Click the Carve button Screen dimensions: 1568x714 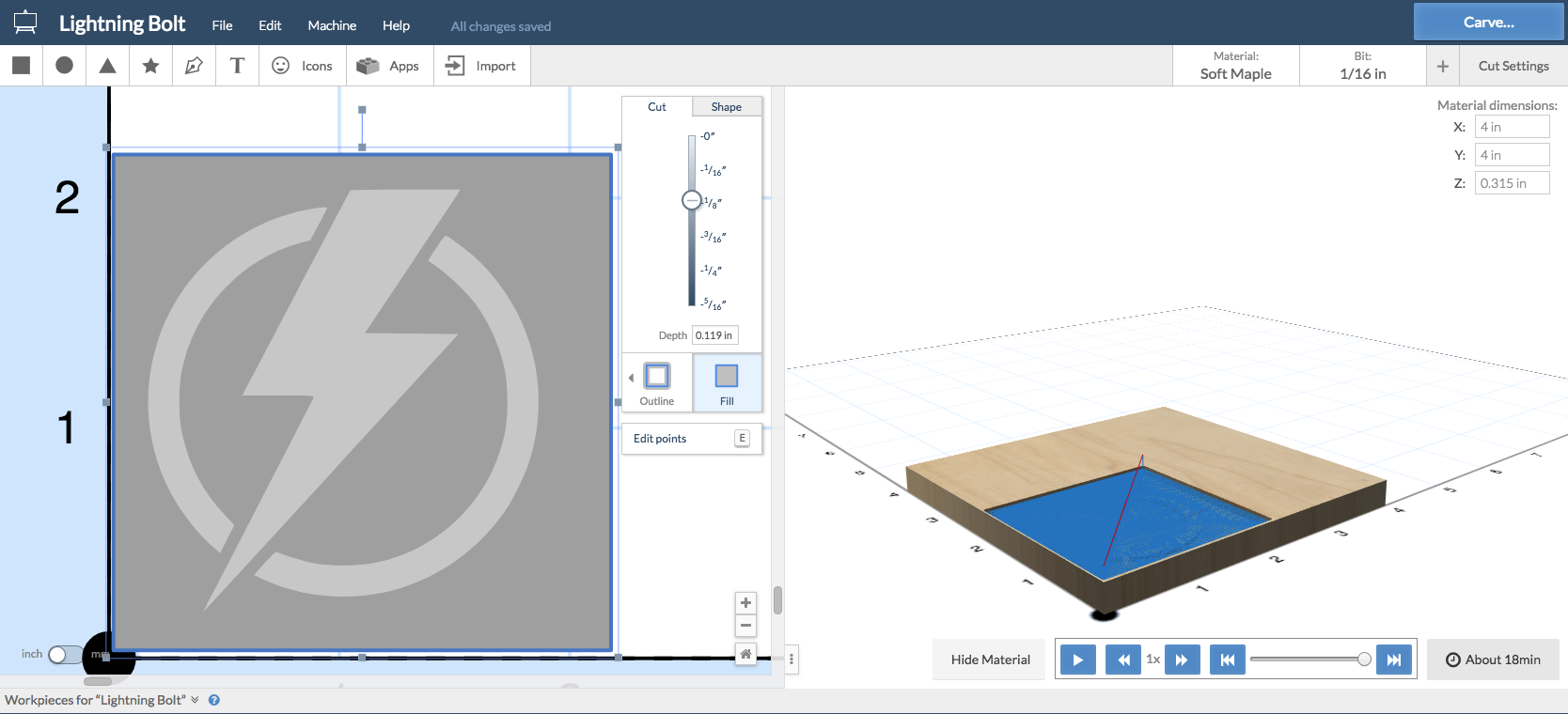pyautogui.click(x=1488, y=22)
